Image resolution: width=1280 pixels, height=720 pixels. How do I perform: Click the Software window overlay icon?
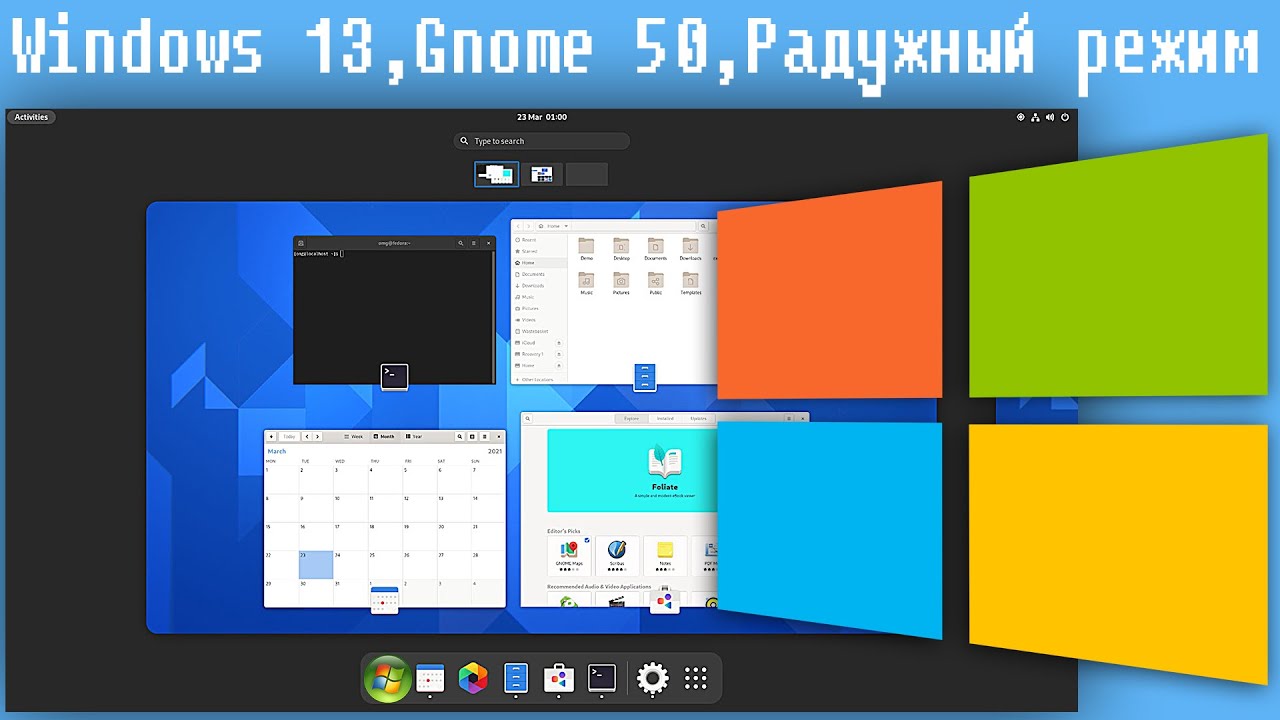[x=664, y=599]
